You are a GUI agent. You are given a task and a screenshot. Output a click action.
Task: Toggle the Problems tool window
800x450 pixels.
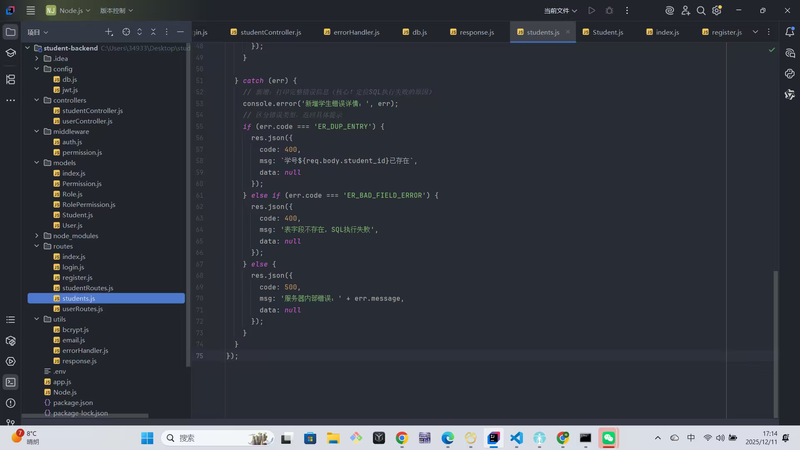pos(10,402)
